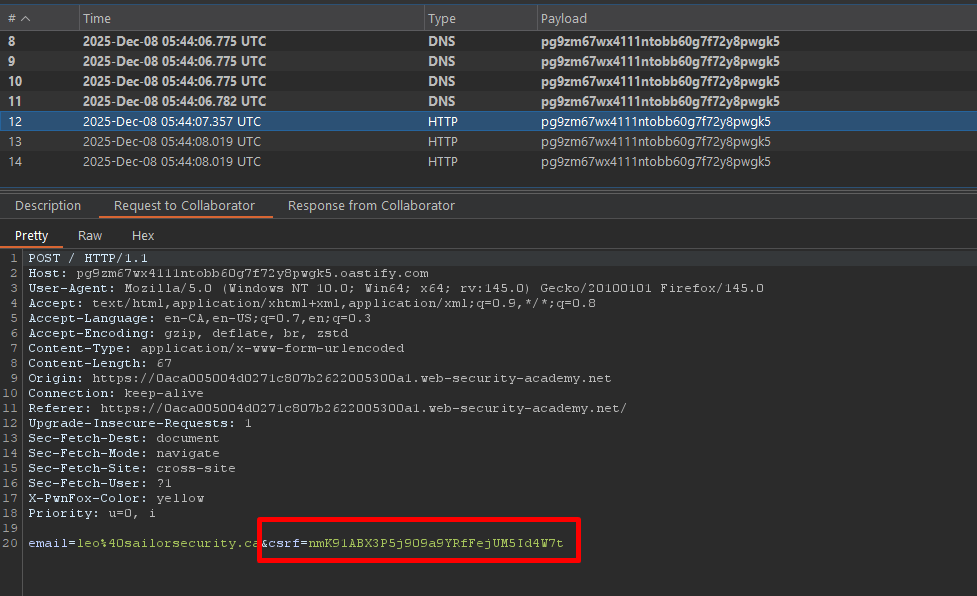Show the Raw request view
Screen dimensions: 977x596
[90, 236]
